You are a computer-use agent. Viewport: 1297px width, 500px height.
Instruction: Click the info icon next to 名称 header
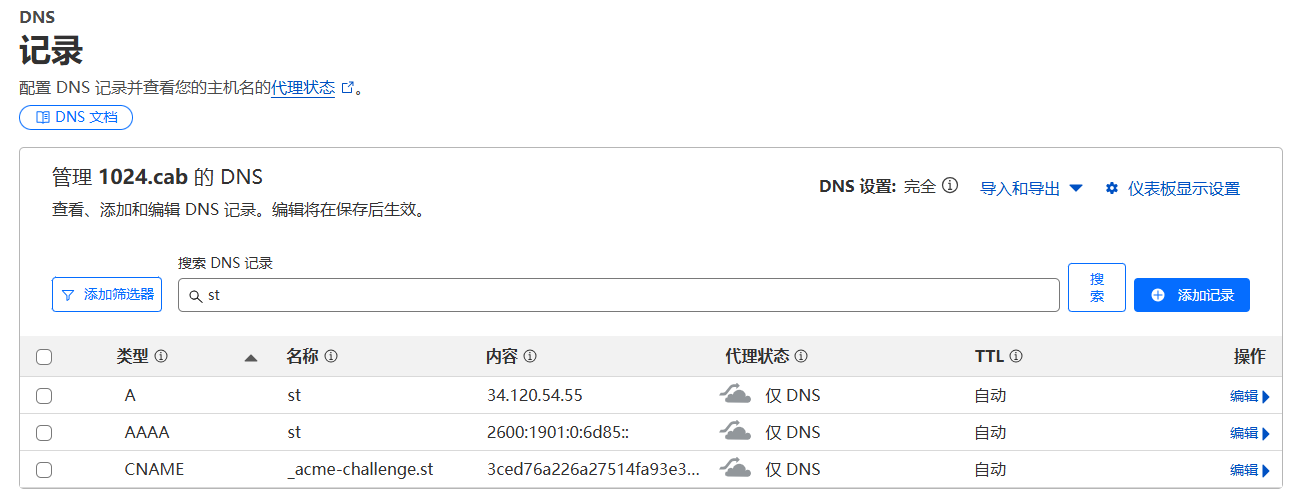331,356
